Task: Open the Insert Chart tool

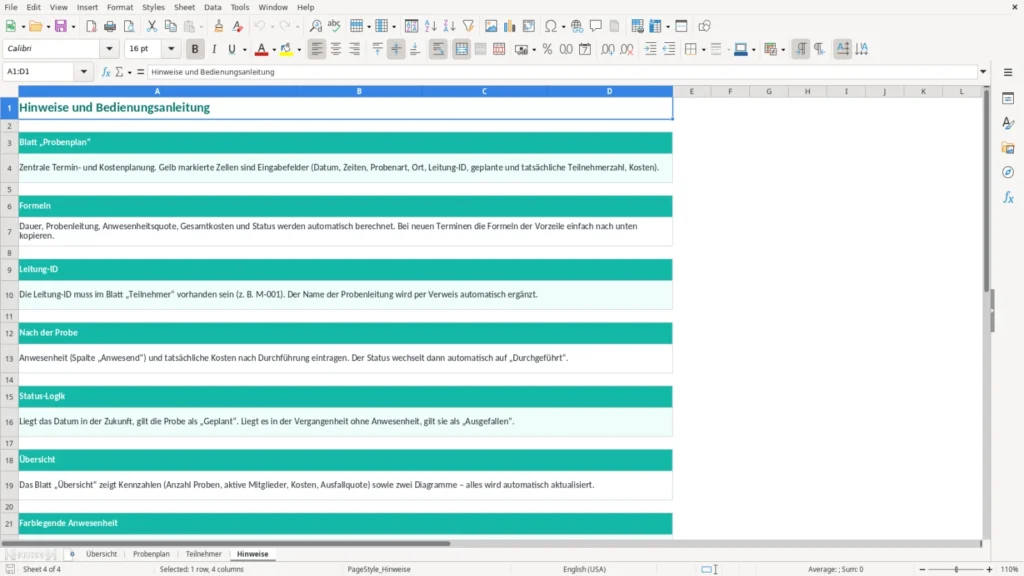Action: click(509, 26)
